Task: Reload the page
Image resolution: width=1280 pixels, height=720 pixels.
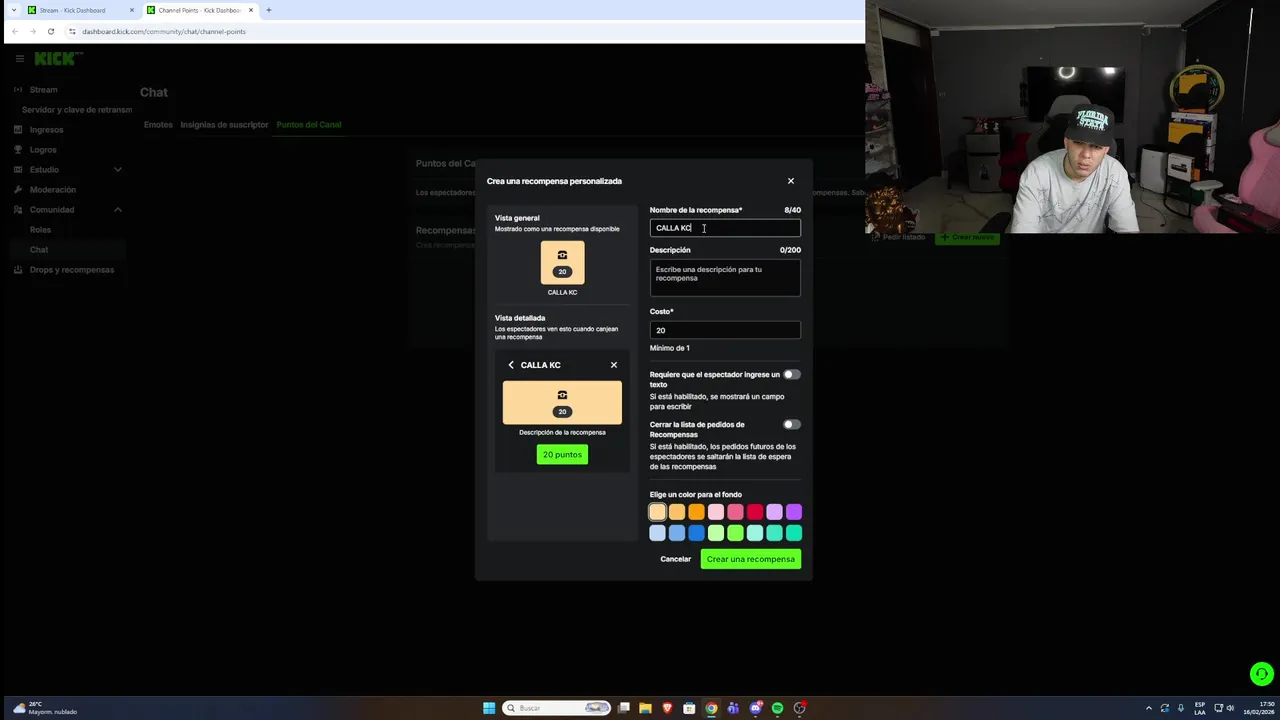Action: (x=51, y=31)
